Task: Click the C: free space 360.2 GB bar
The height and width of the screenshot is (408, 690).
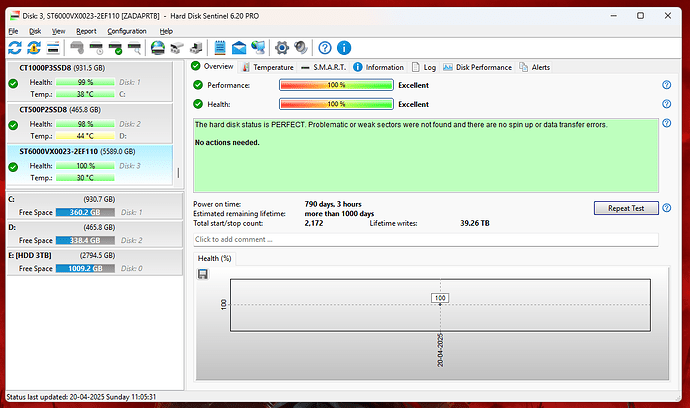Action: coord(85,212)
